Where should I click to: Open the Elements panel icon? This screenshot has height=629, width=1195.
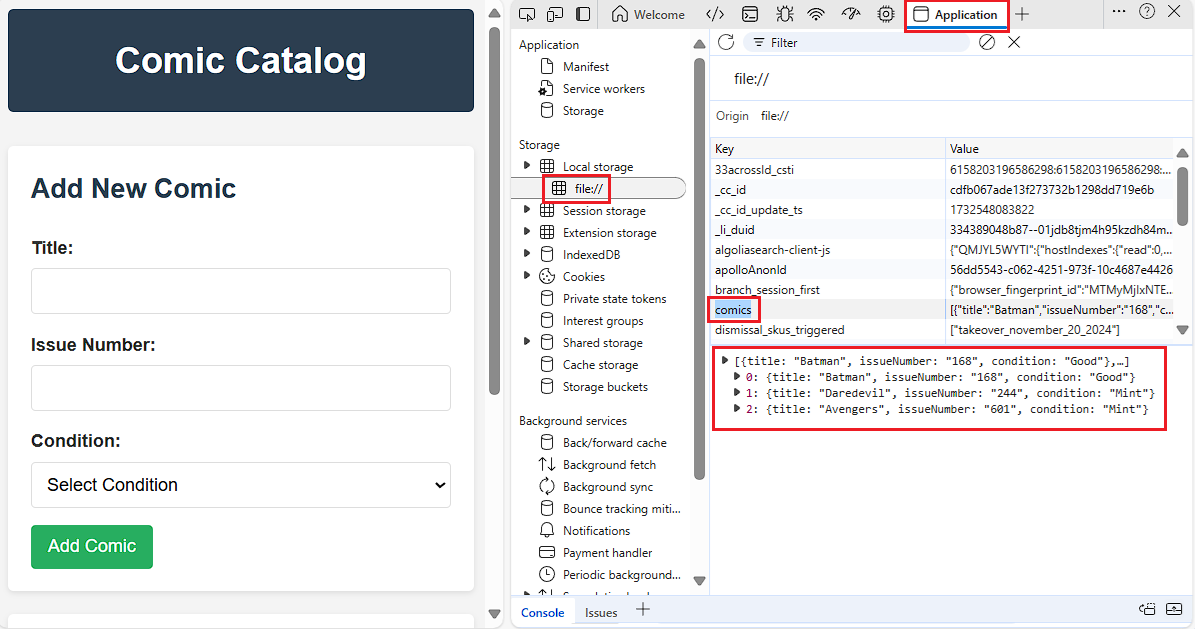[x=714, y=14]
